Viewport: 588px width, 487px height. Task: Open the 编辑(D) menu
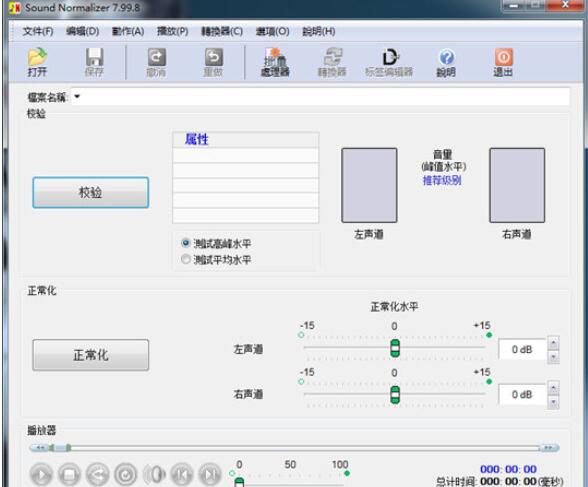[82, 31]
